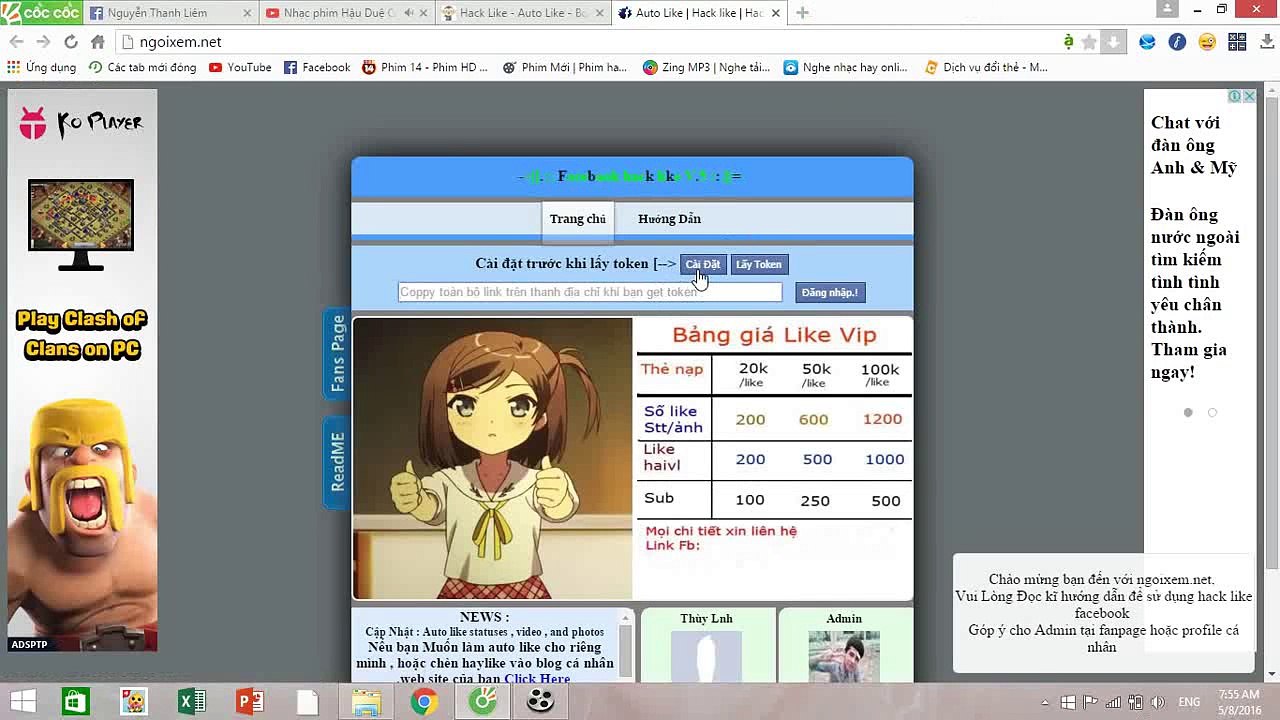Open PowerPoint from the taskbar
Screen dimensions: 1280x720
(x=249, y=701)
